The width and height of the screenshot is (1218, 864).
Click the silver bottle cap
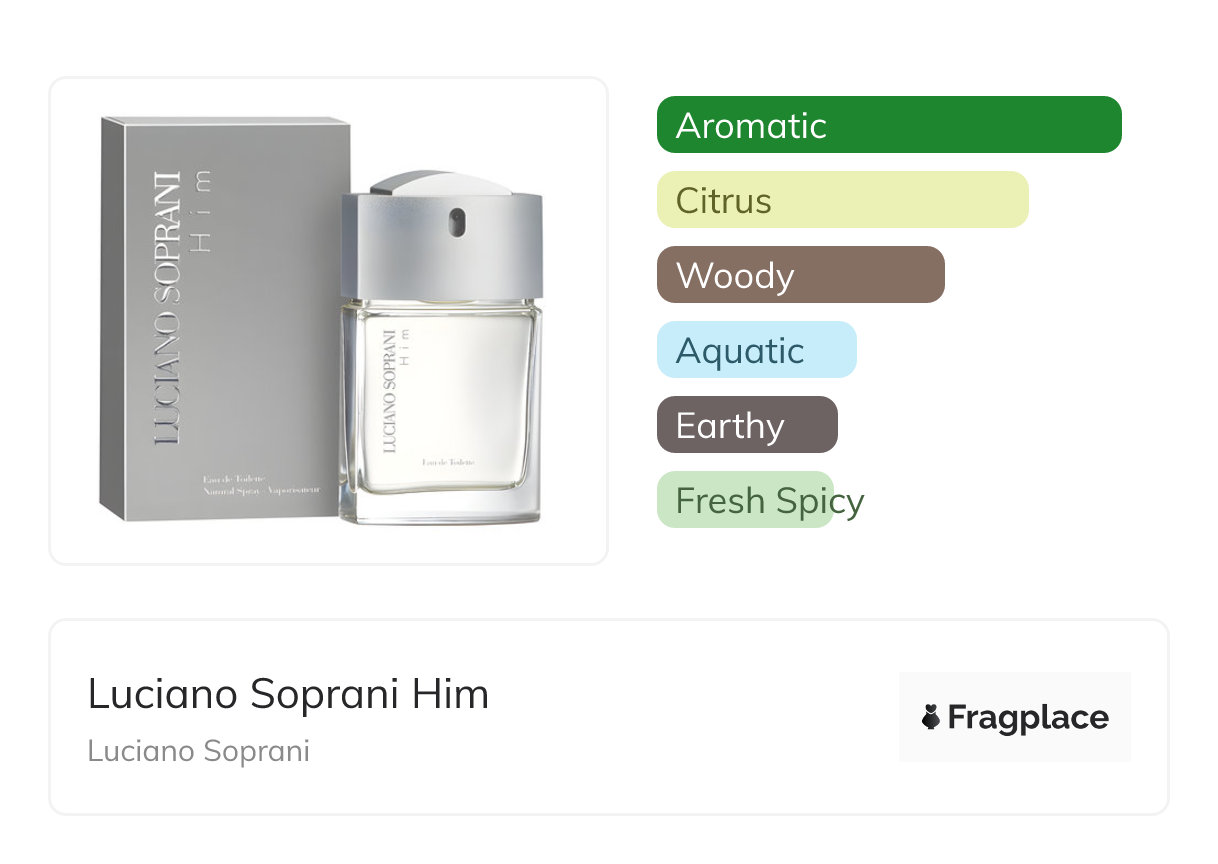tap(441, 240)
